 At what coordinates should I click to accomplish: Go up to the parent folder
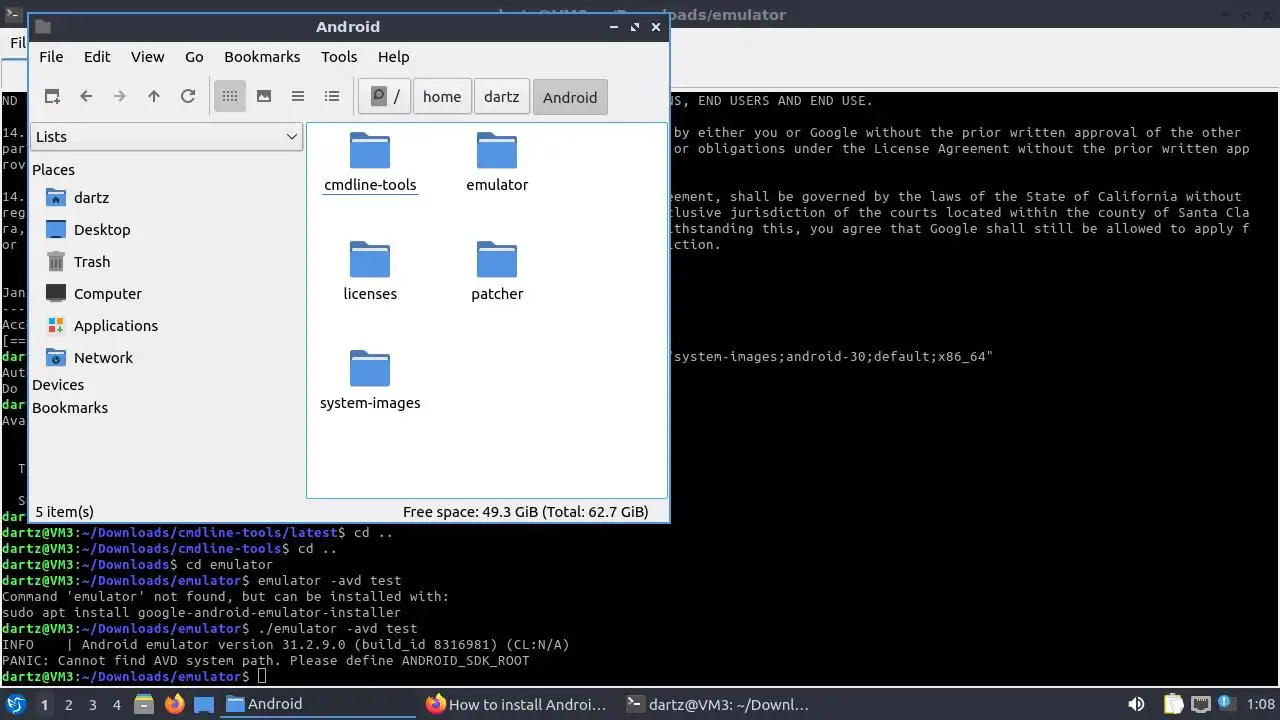tap(154, 97)
